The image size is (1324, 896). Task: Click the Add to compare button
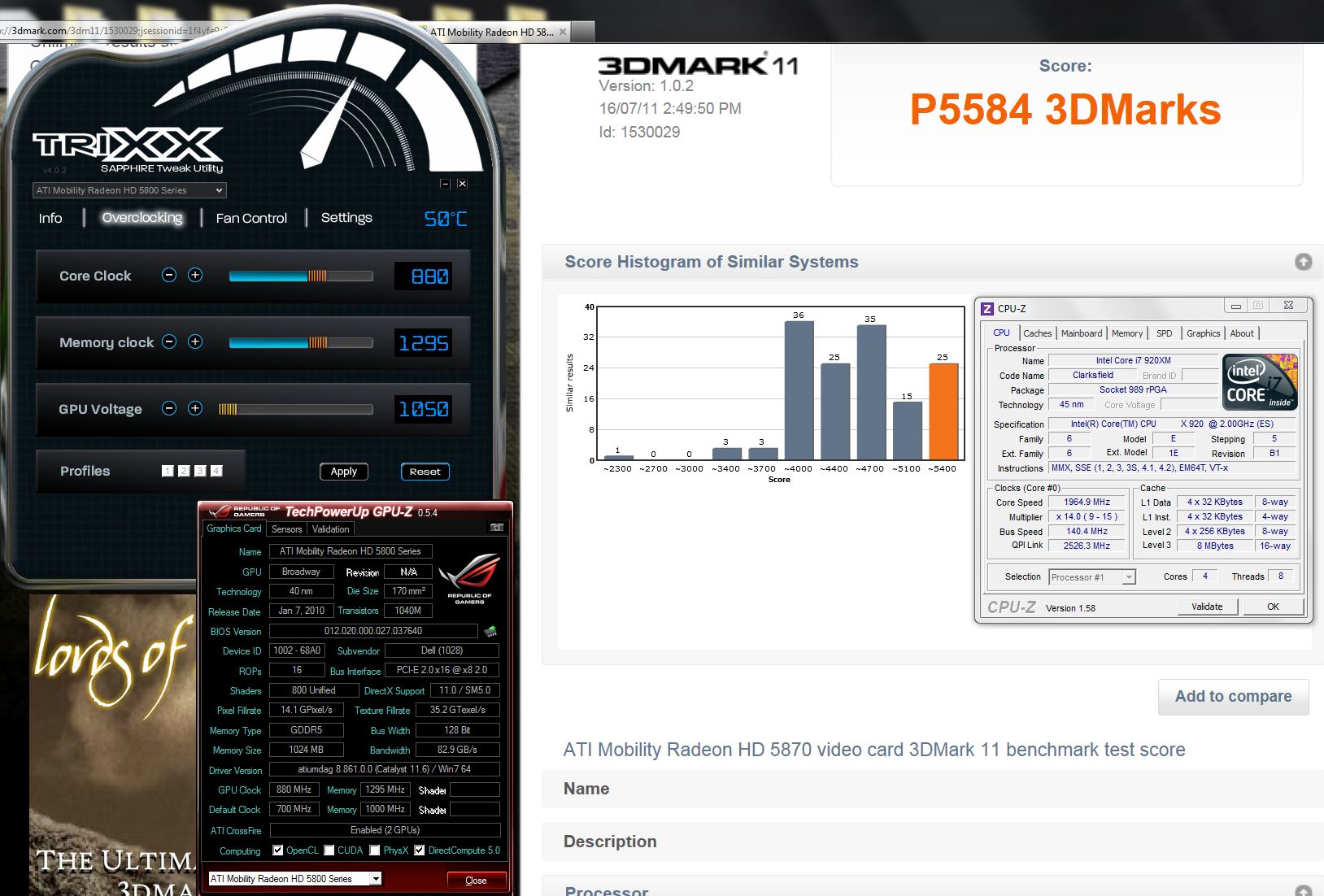(x=1233, y=697)
